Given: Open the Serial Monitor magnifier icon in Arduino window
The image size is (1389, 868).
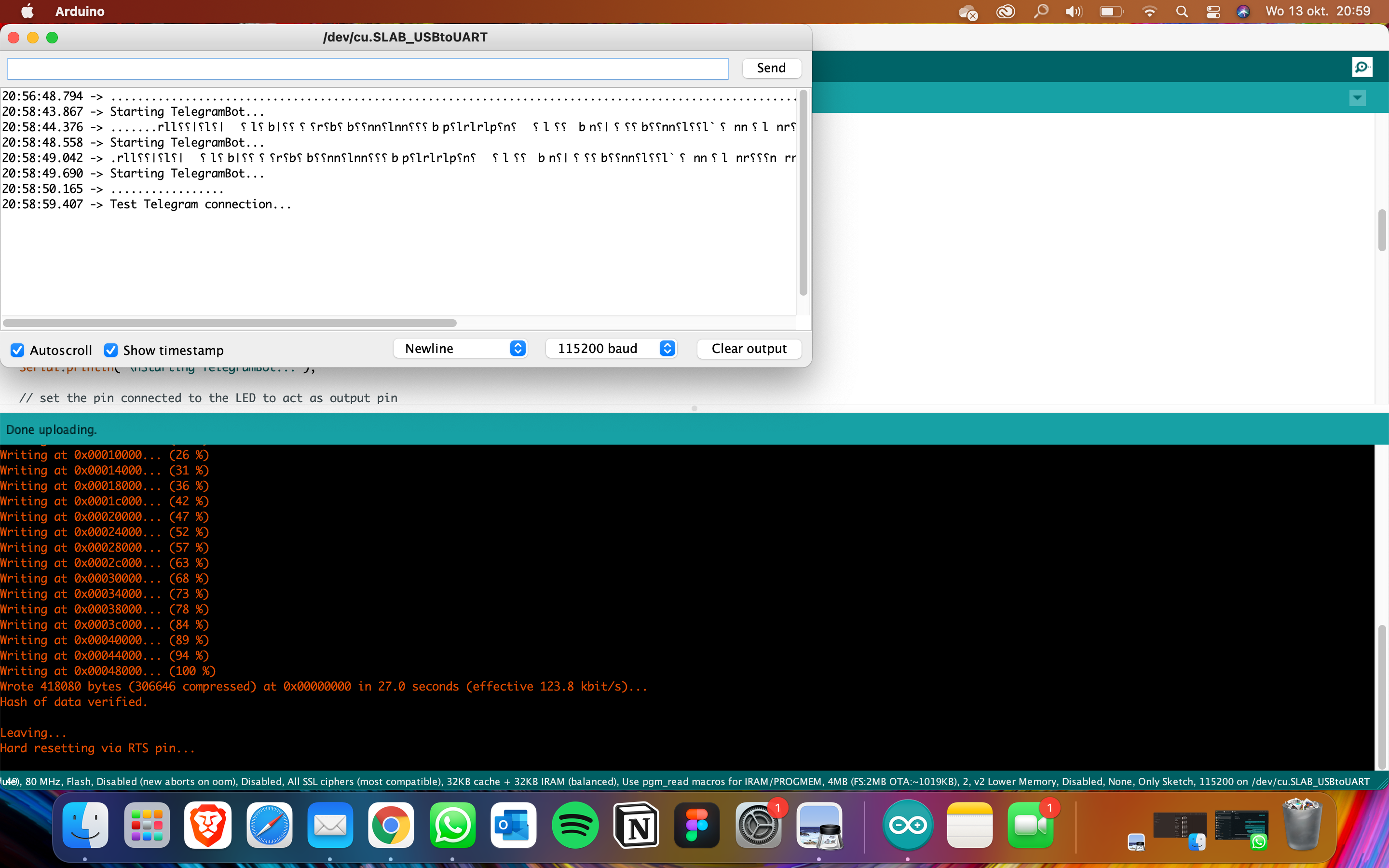Looking at the screenshot, I should [1362, 67].
